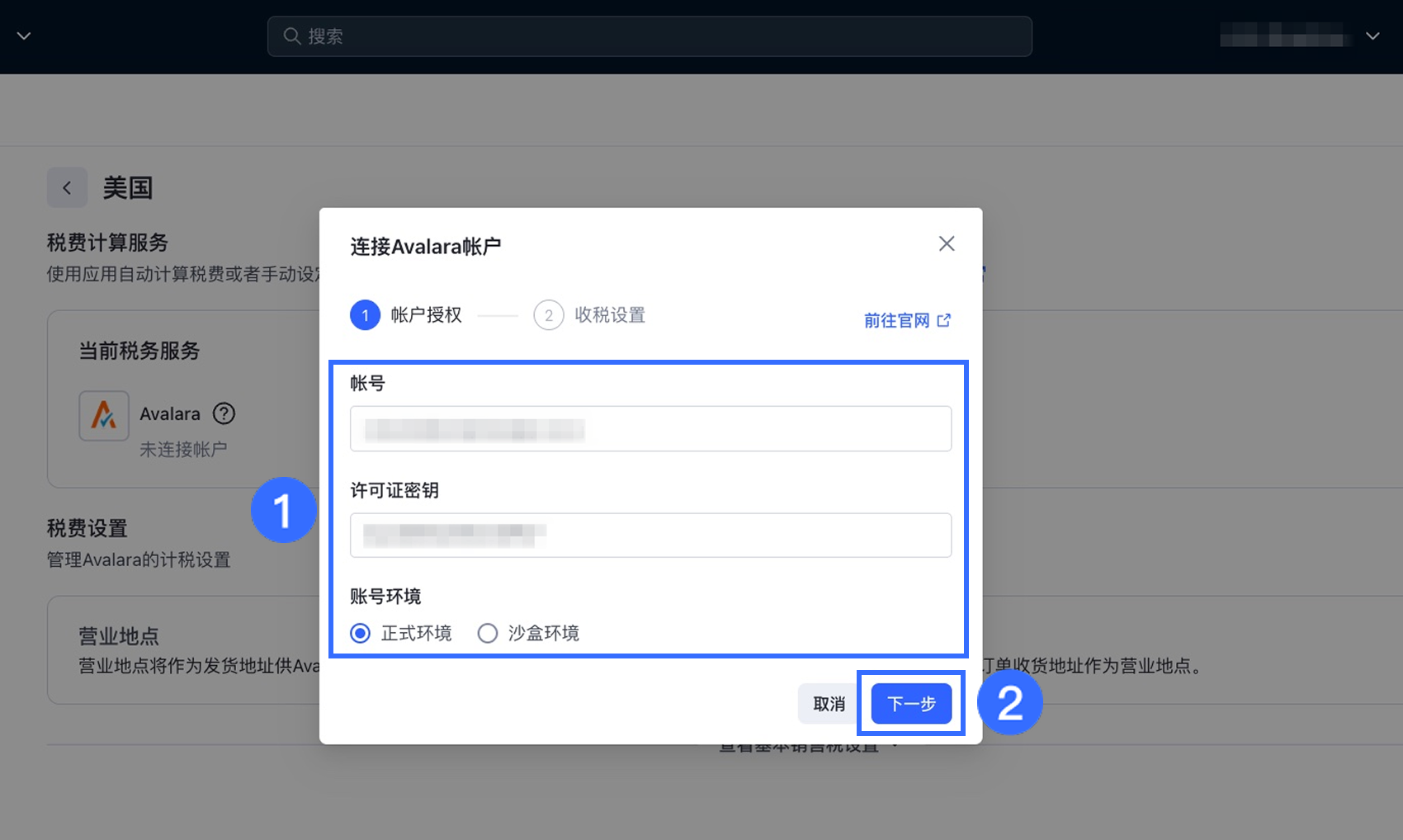
Task: Click the external link icon beside 前往官网
Action: tap(944, 320)
